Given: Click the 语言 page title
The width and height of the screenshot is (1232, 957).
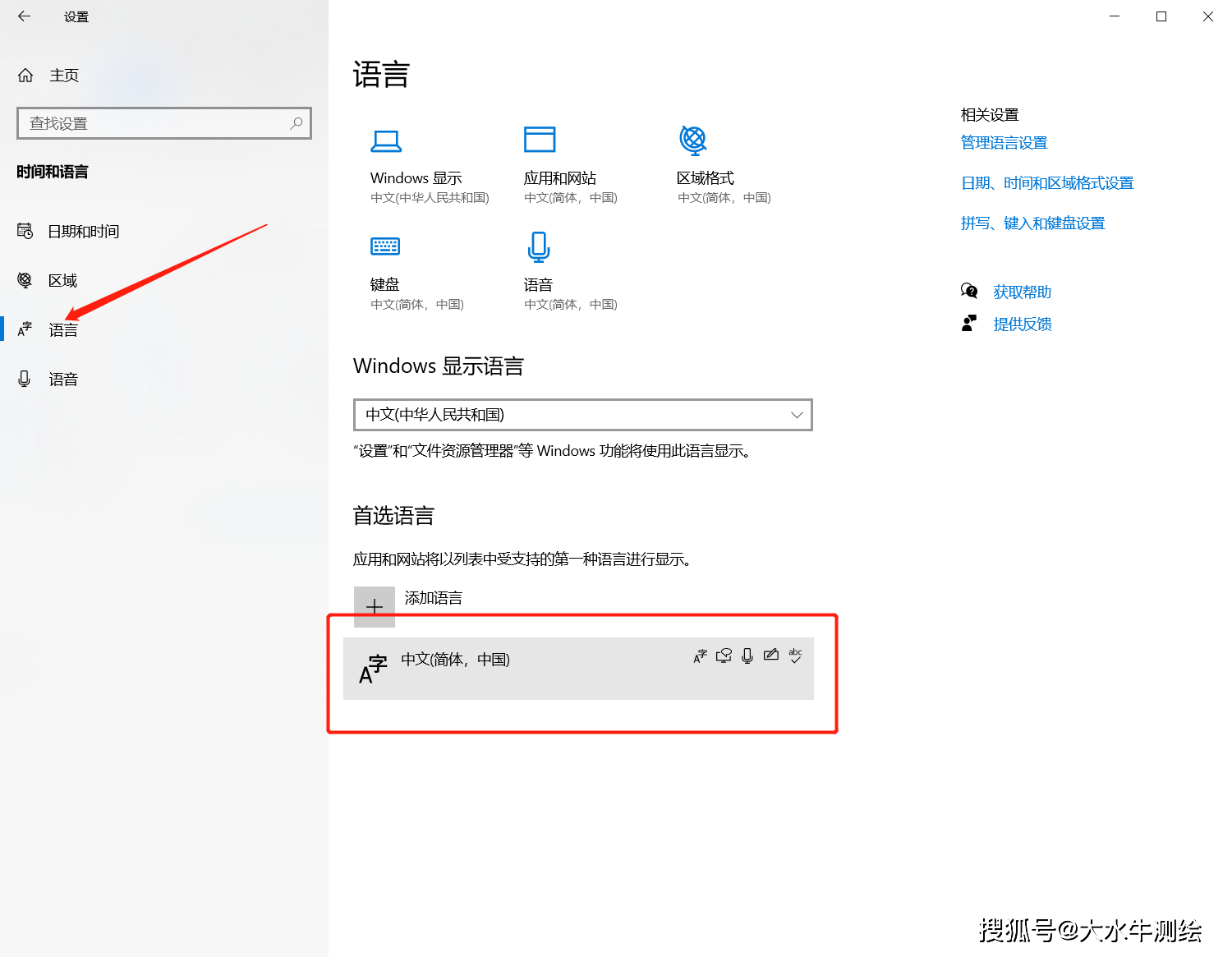Looking at the screenshot, I should [381, 75].
